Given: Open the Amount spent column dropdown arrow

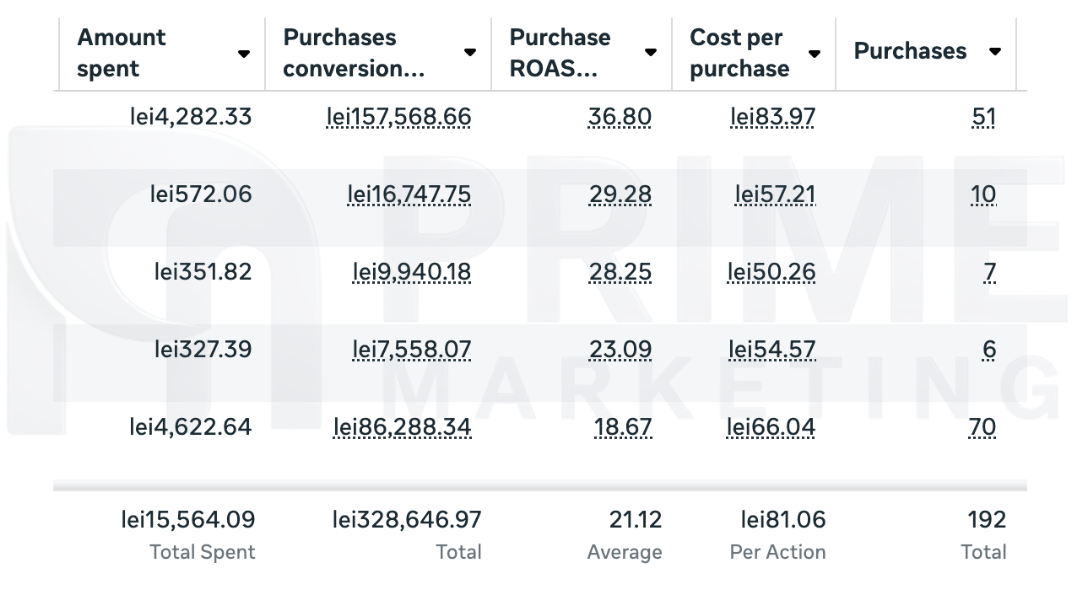Looking at the screenshot, I should (243, 53).
